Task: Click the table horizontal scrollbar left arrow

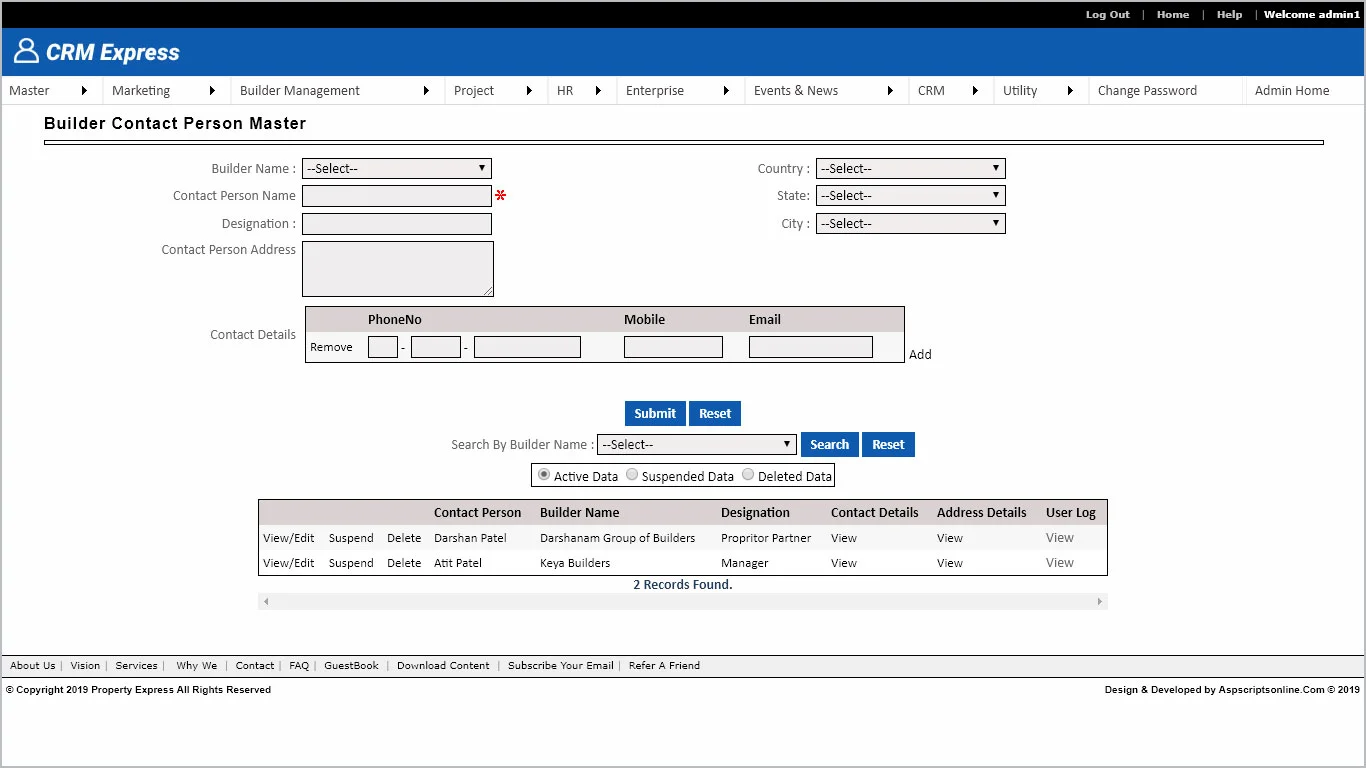Action: (x=266, y=602)
